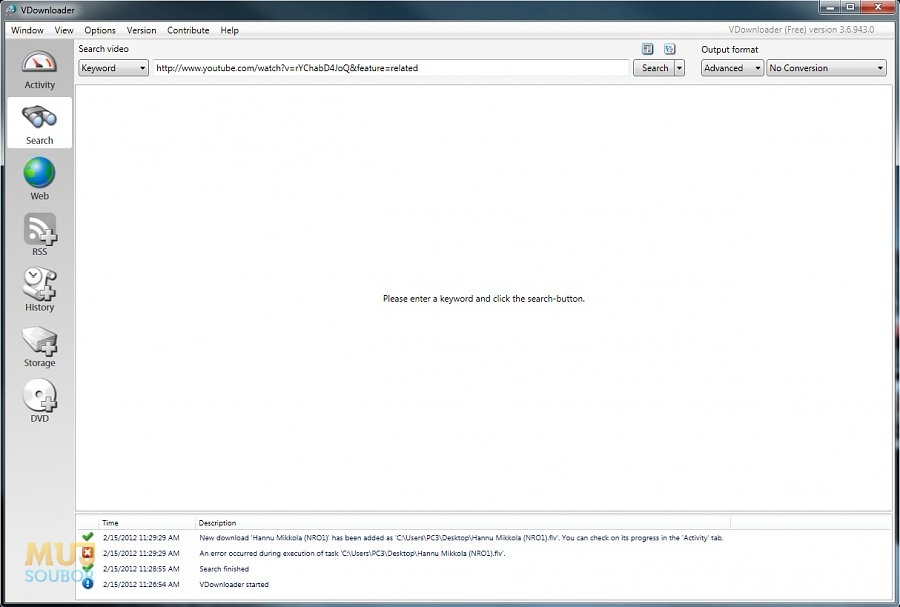Click the VDownloader (Free) version text
900x607 pixels.
click(x=801, y=30)
